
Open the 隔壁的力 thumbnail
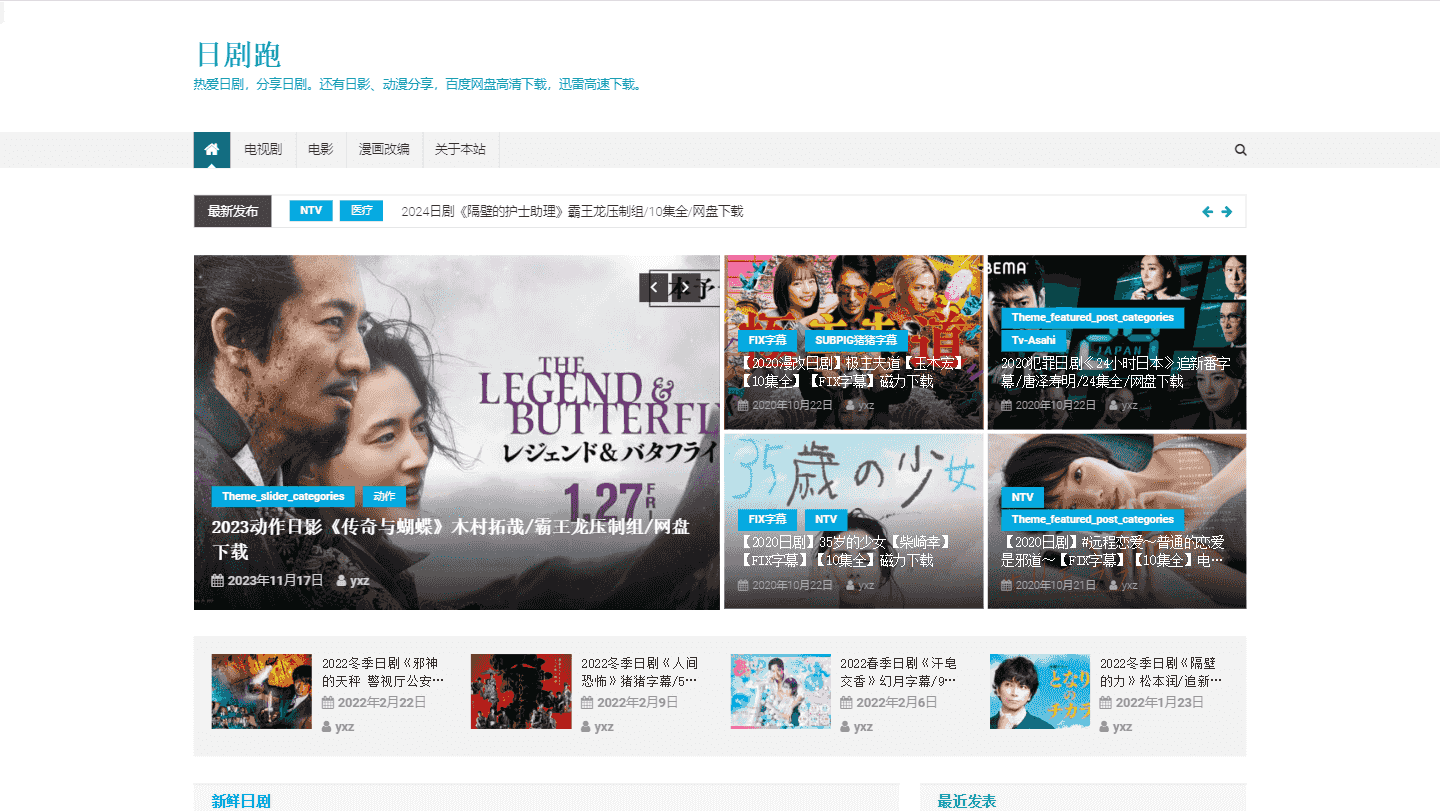1040,691
